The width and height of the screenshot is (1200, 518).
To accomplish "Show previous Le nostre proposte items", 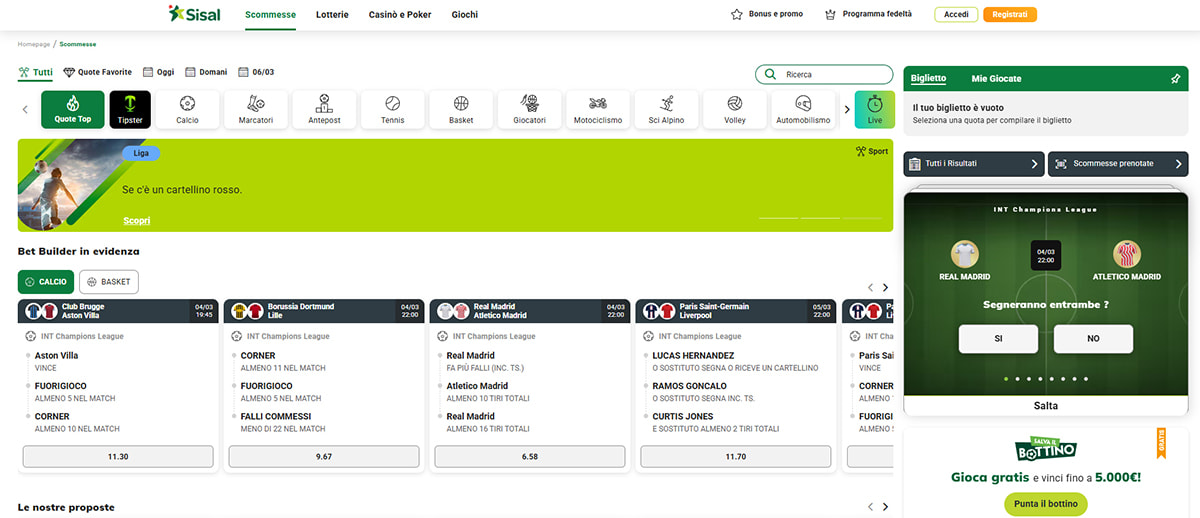I will coord(870,508).
